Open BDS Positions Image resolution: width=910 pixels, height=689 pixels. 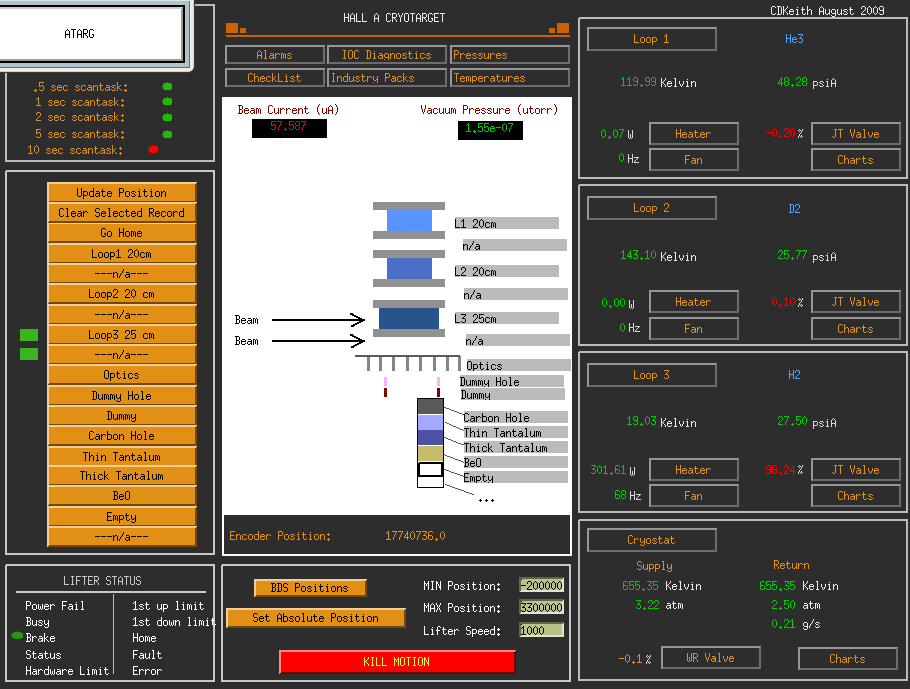coord(310,588)
